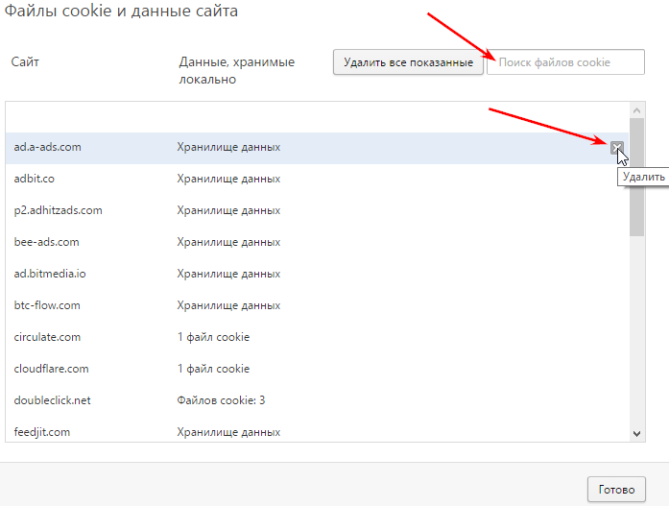Image resolution: width=669 pixels, height=506 pixels.
Task: Click the vertical scrollbar thumb
Action: [x=637, y=177]
